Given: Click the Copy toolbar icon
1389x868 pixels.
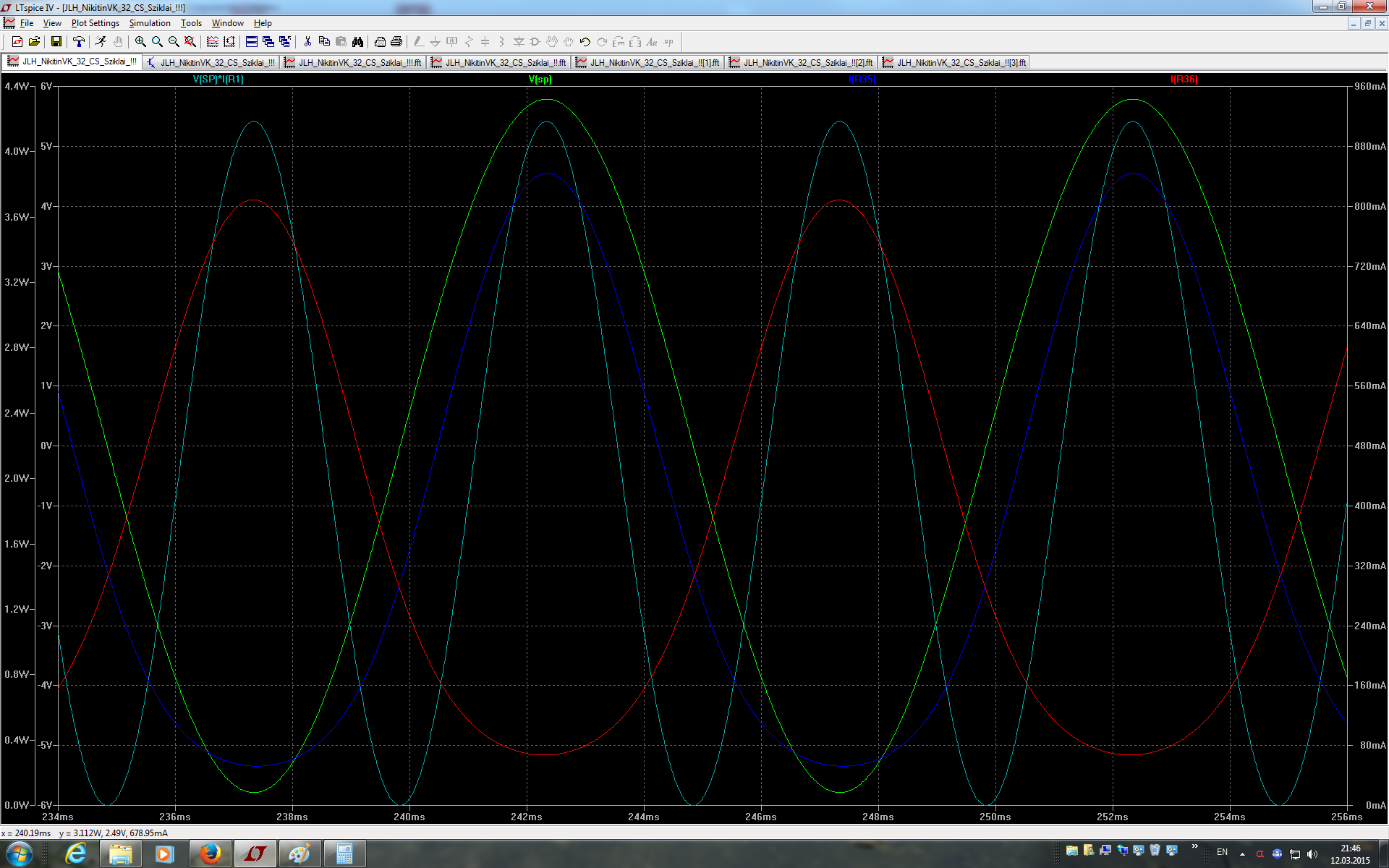Looking at the screenshot, I should 324,42.
